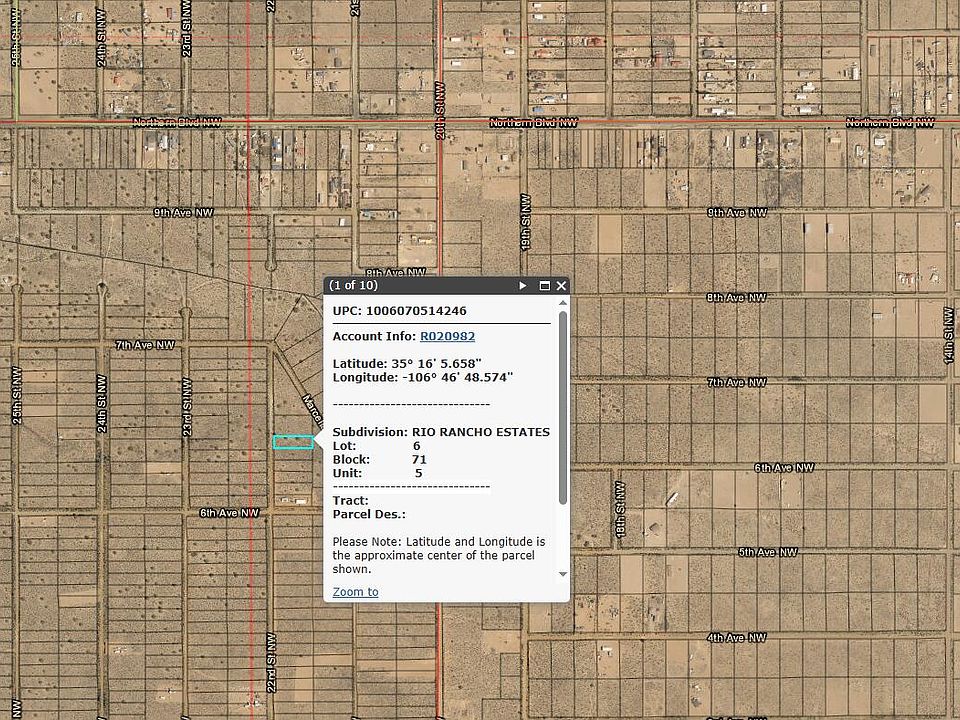The height and width of the screenshot is (720, 960).
Task: Click the Zoom to link
Action: 355,592
